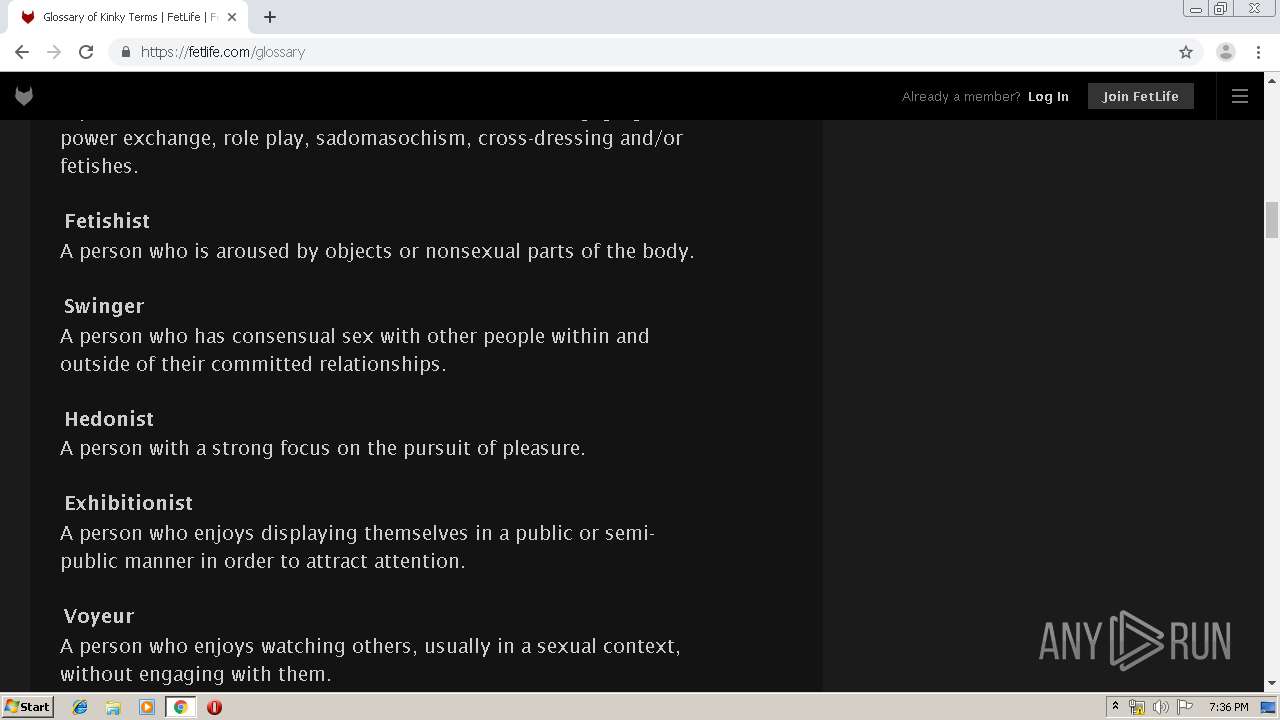Open a new tab with plus button

point(270,17)
